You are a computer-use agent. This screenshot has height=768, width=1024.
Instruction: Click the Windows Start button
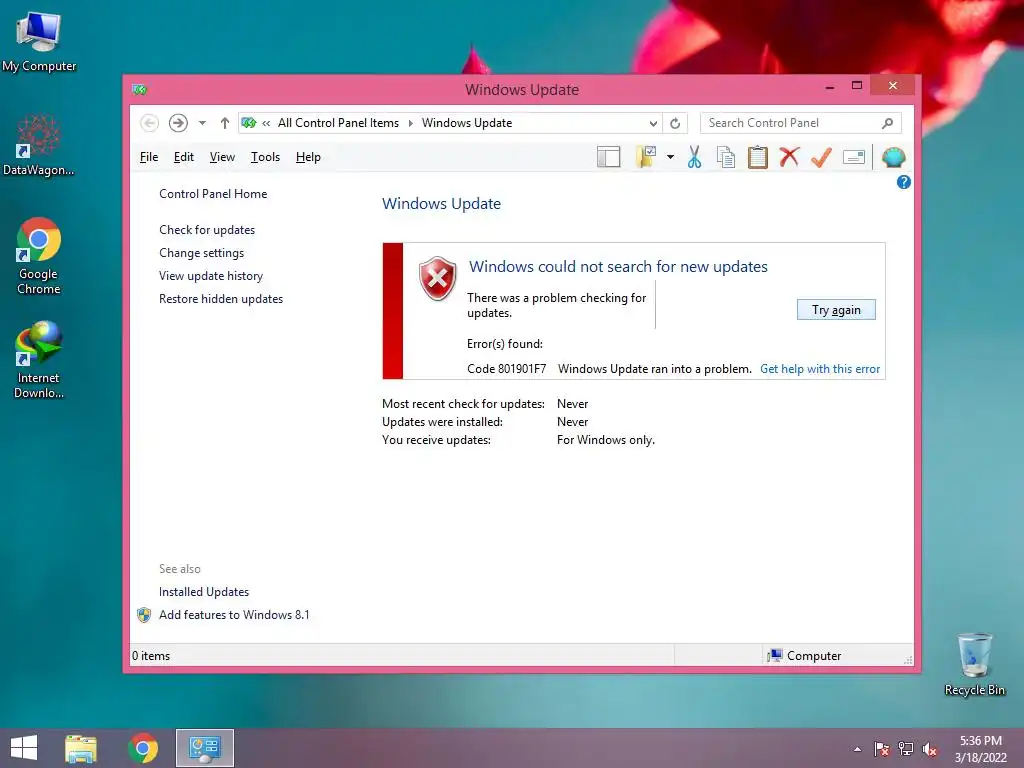[24, 748]
